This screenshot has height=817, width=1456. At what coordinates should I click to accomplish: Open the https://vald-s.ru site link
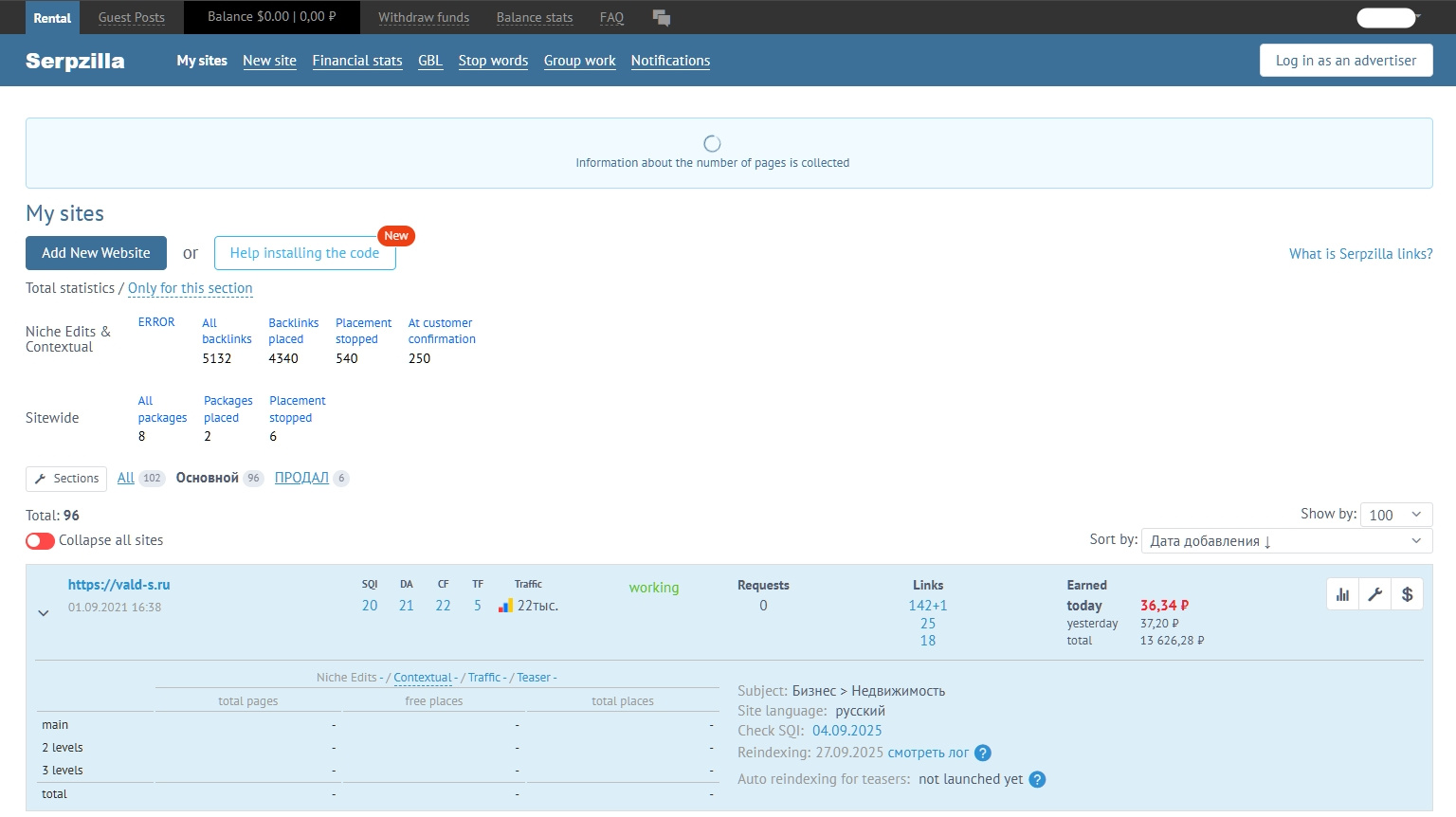point(118,585)
